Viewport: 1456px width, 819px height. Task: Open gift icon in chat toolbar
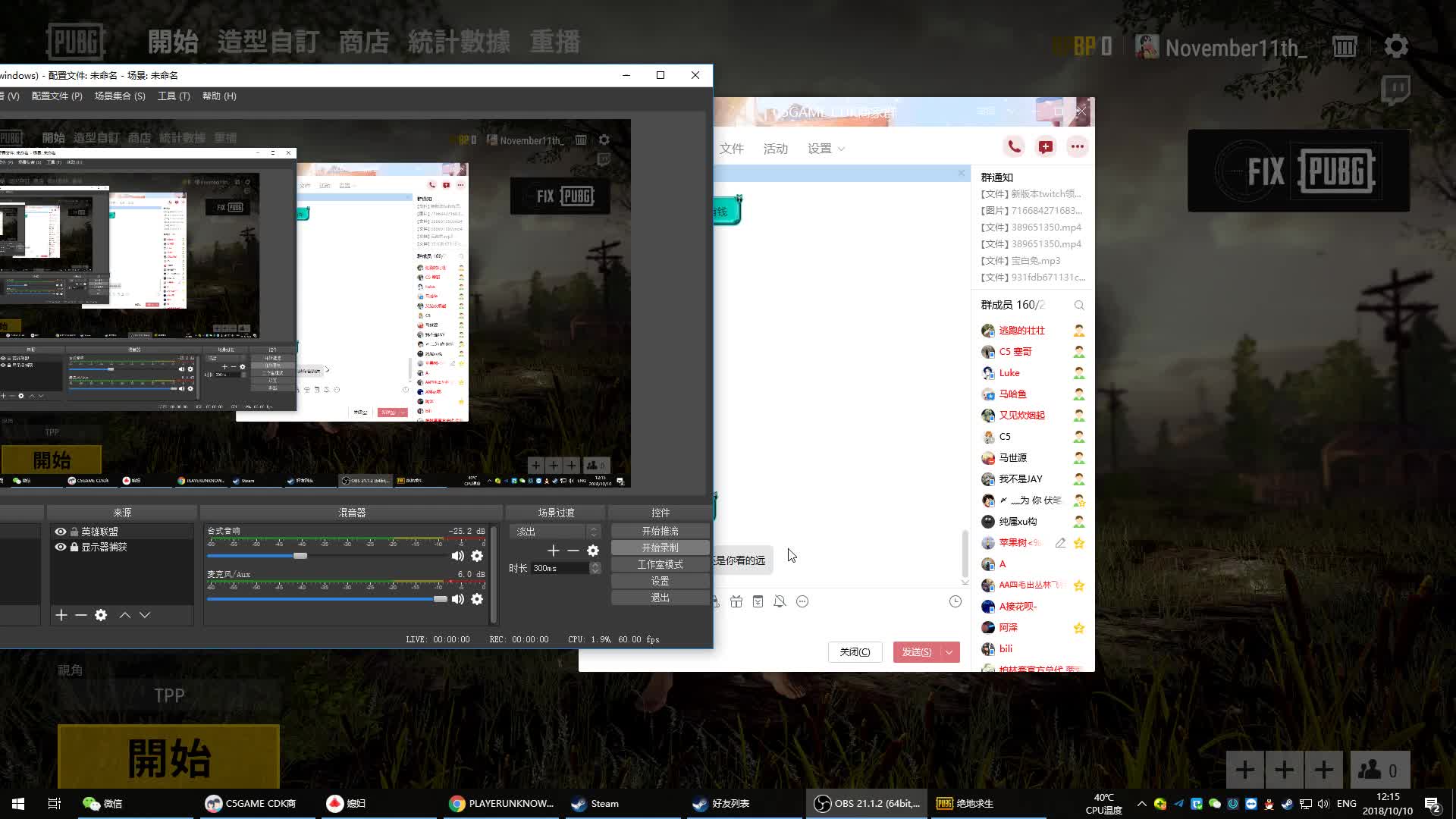tap(736, 601)
